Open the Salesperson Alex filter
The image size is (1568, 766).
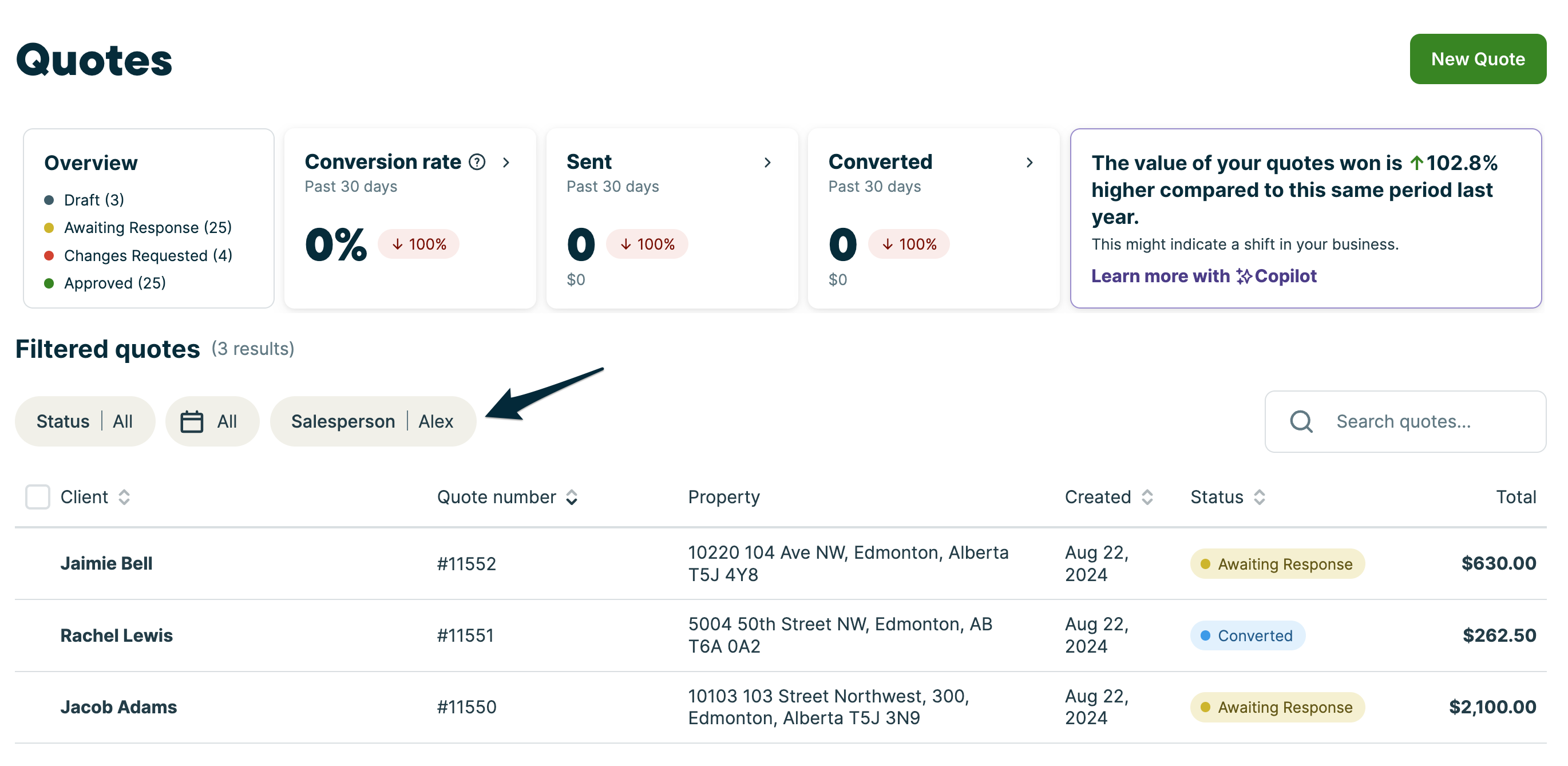(373, 421)
